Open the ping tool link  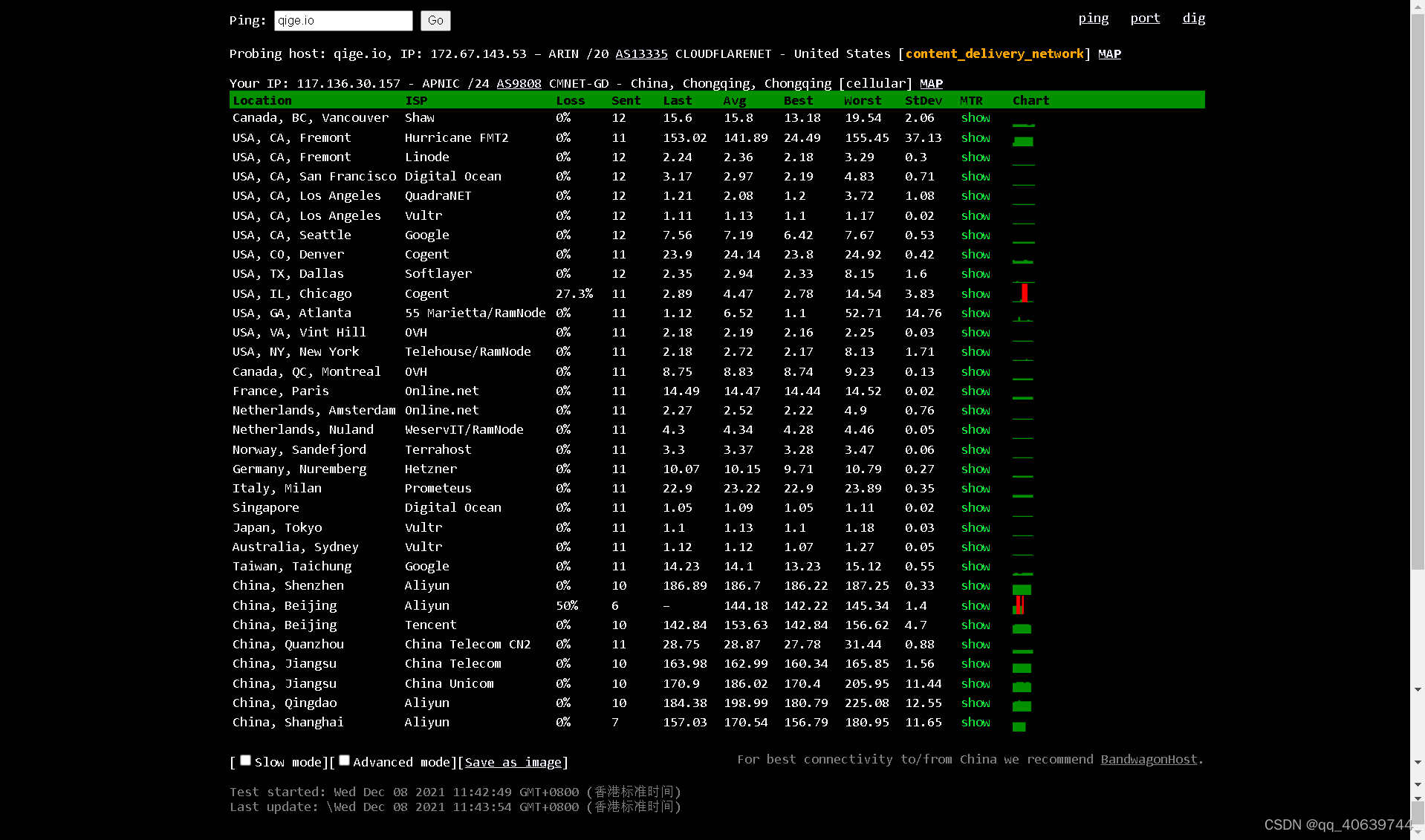pos(1094,18)
